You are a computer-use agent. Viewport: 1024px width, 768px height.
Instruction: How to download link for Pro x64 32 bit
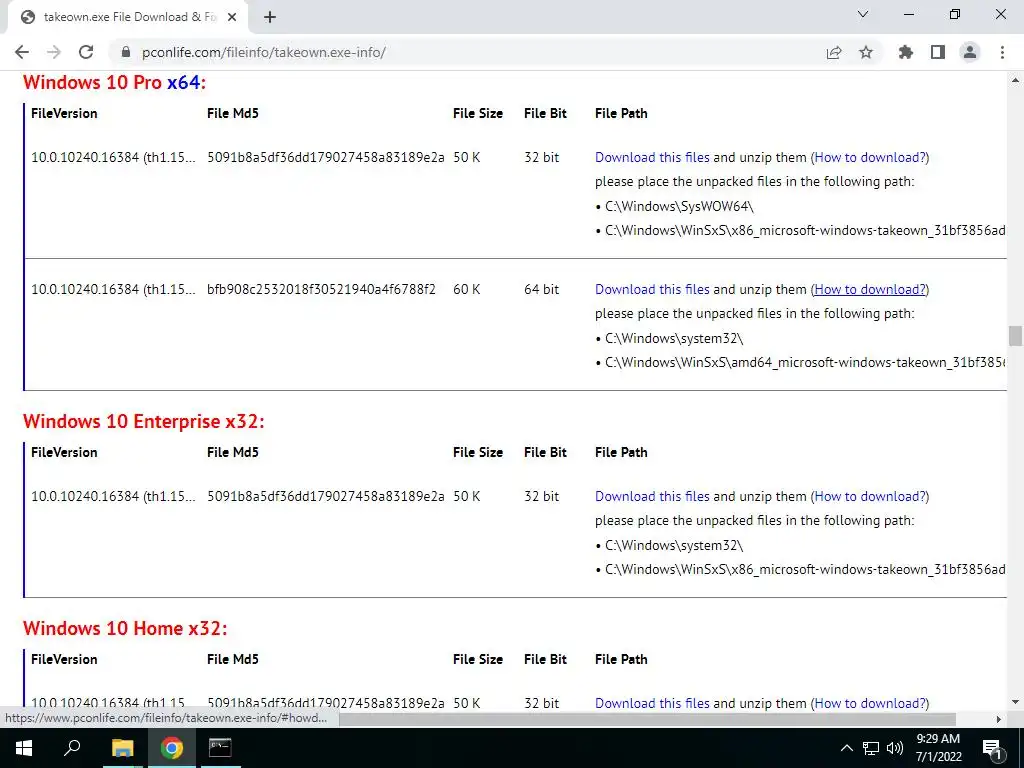pos(870,157)
